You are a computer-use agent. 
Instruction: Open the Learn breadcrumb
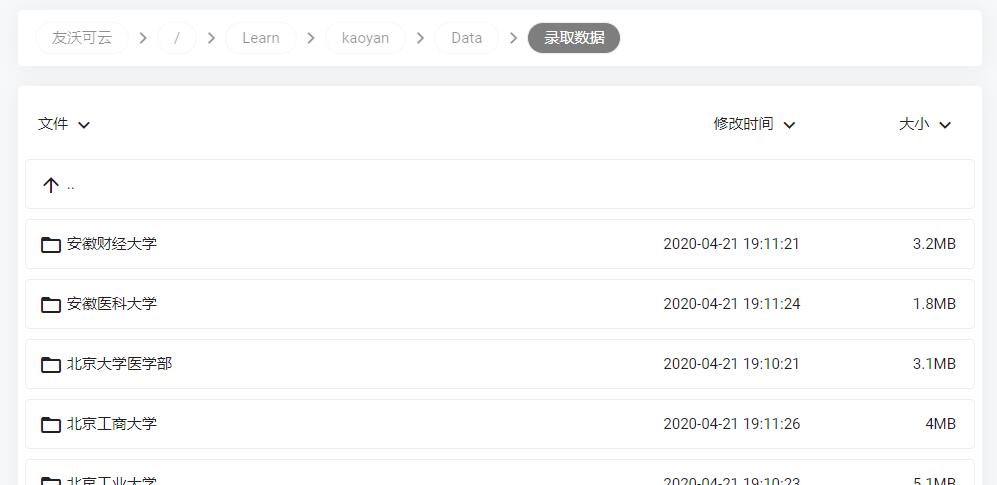click(261, 38)
